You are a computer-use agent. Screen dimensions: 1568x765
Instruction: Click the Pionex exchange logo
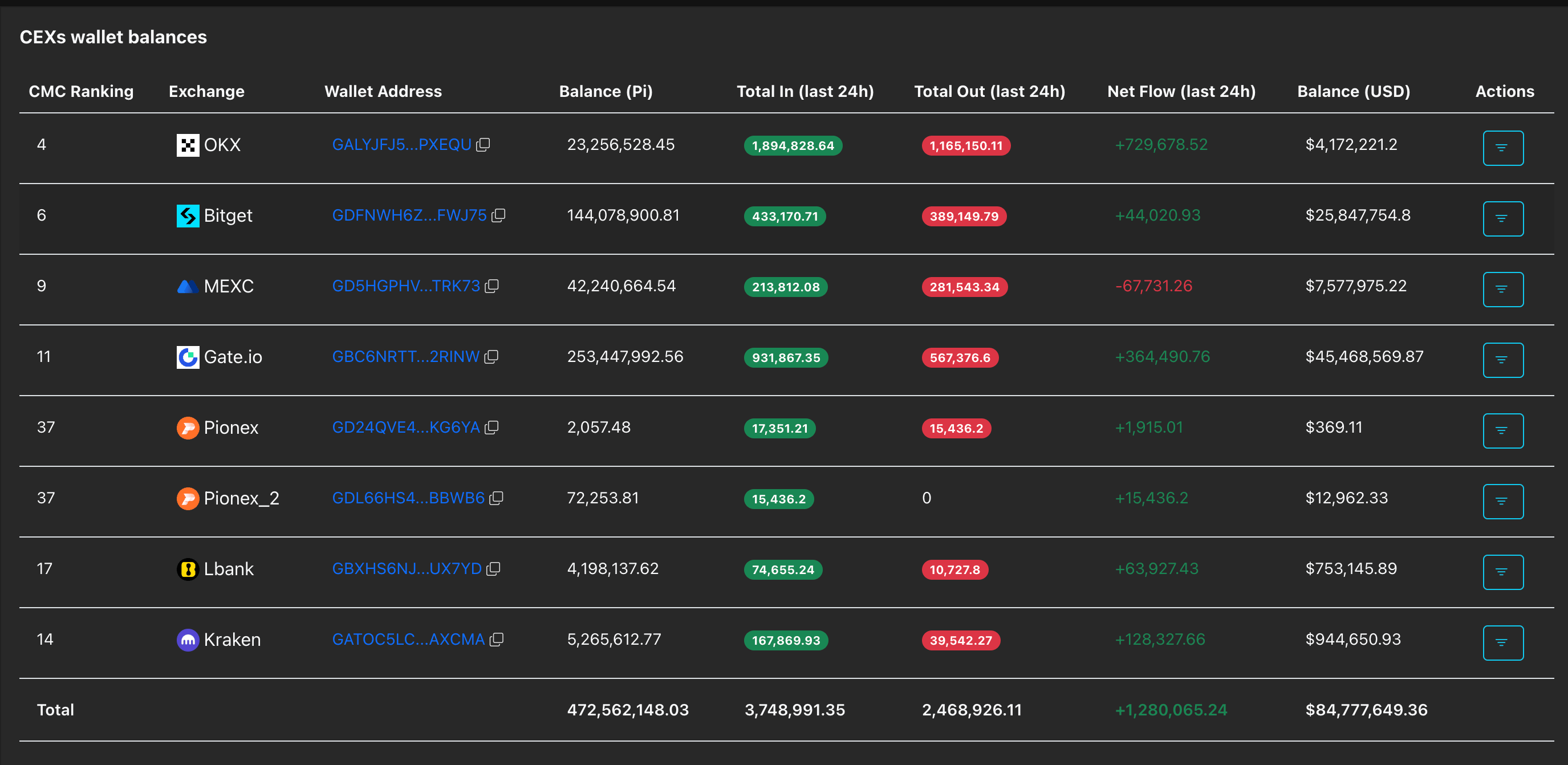click(x=188, y=428)
